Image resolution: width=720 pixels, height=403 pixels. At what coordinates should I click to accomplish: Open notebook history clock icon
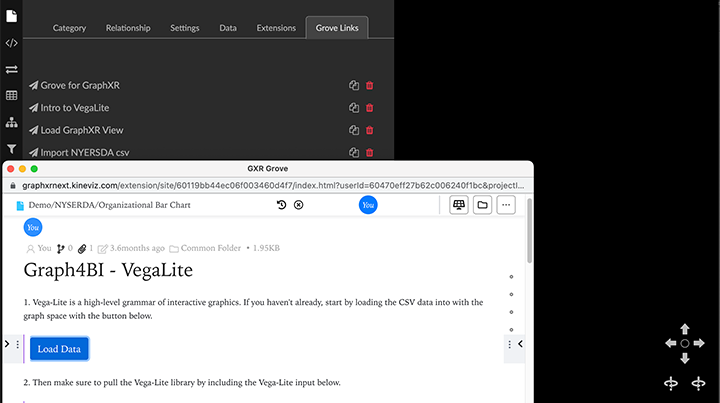(282, 205)
